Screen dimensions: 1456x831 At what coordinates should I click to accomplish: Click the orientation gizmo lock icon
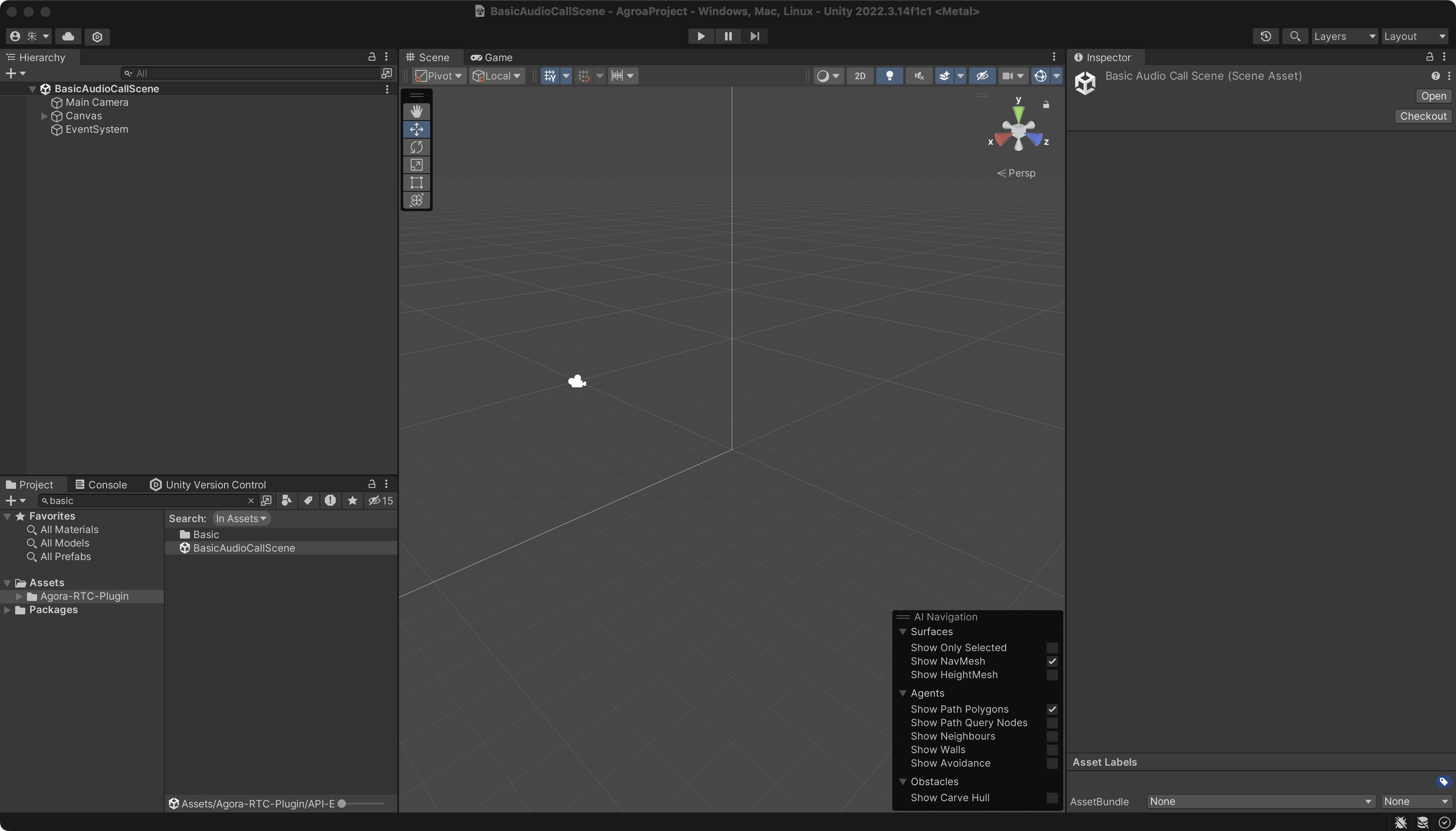(1046, 105)
